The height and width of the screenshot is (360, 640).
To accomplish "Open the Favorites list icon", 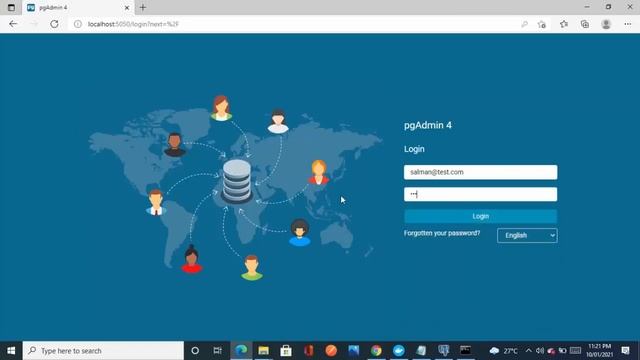I will tap(564, 24).
